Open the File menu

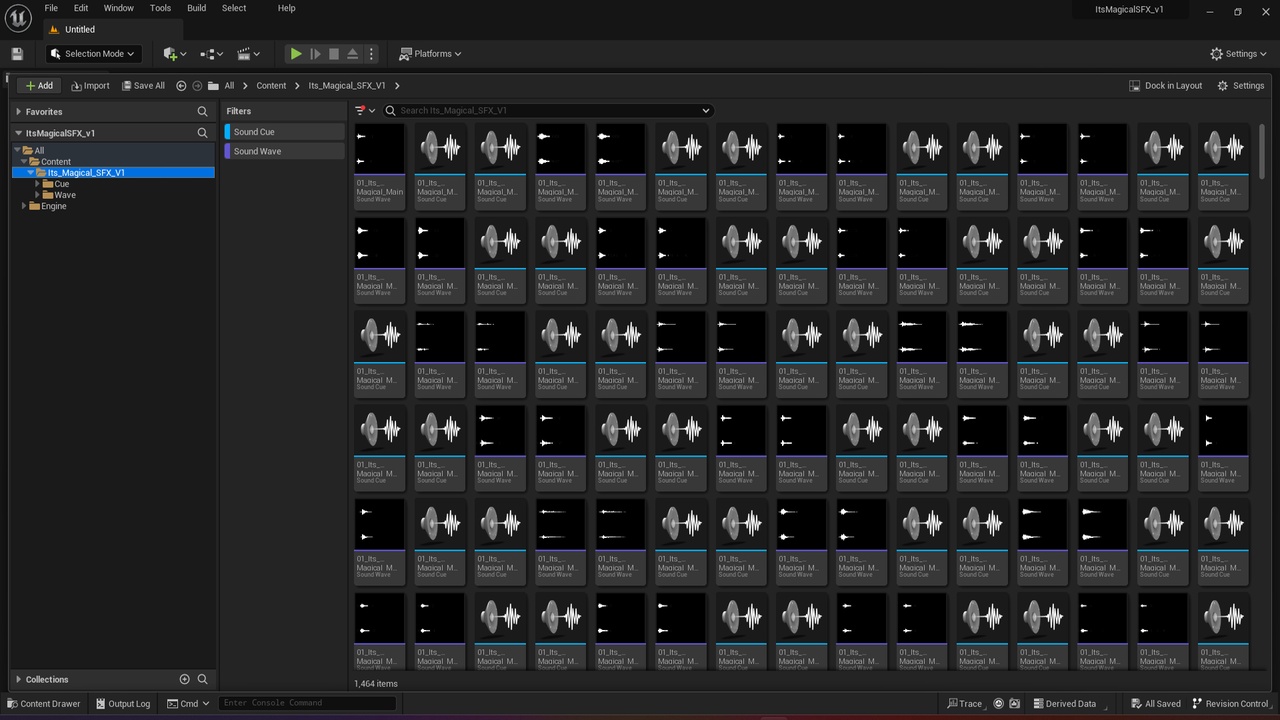tap(51, 8)
